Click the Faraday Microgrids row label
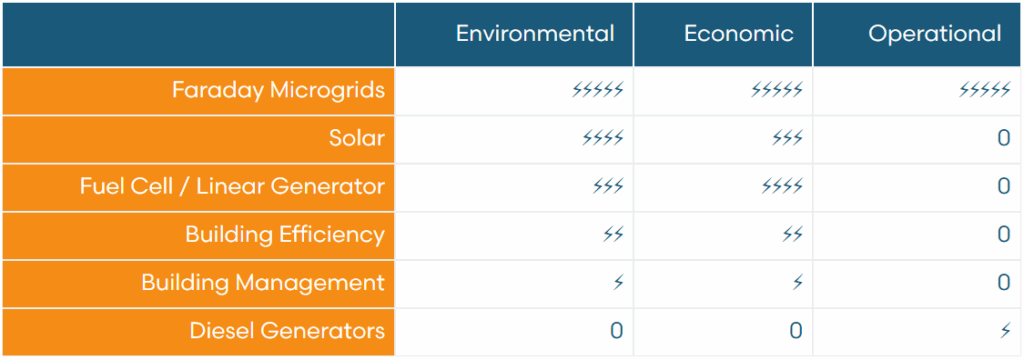Viewport: 1024px width, 360px height. 278,90
